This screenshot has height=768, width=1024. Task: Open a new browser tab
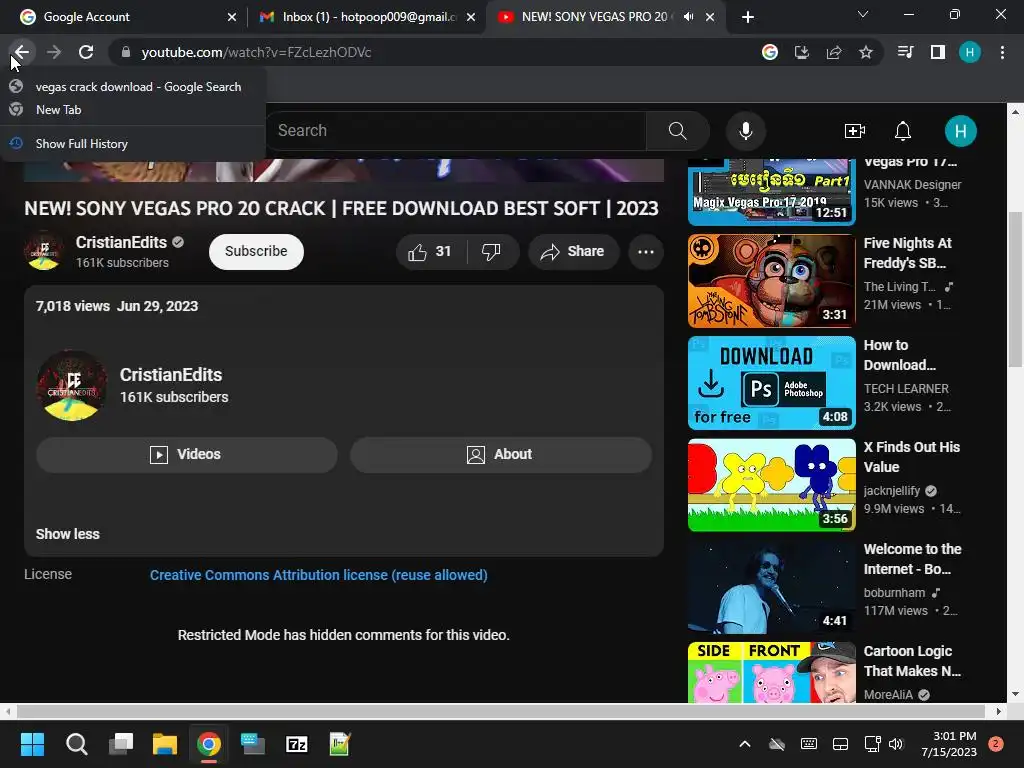pos(748,17)
